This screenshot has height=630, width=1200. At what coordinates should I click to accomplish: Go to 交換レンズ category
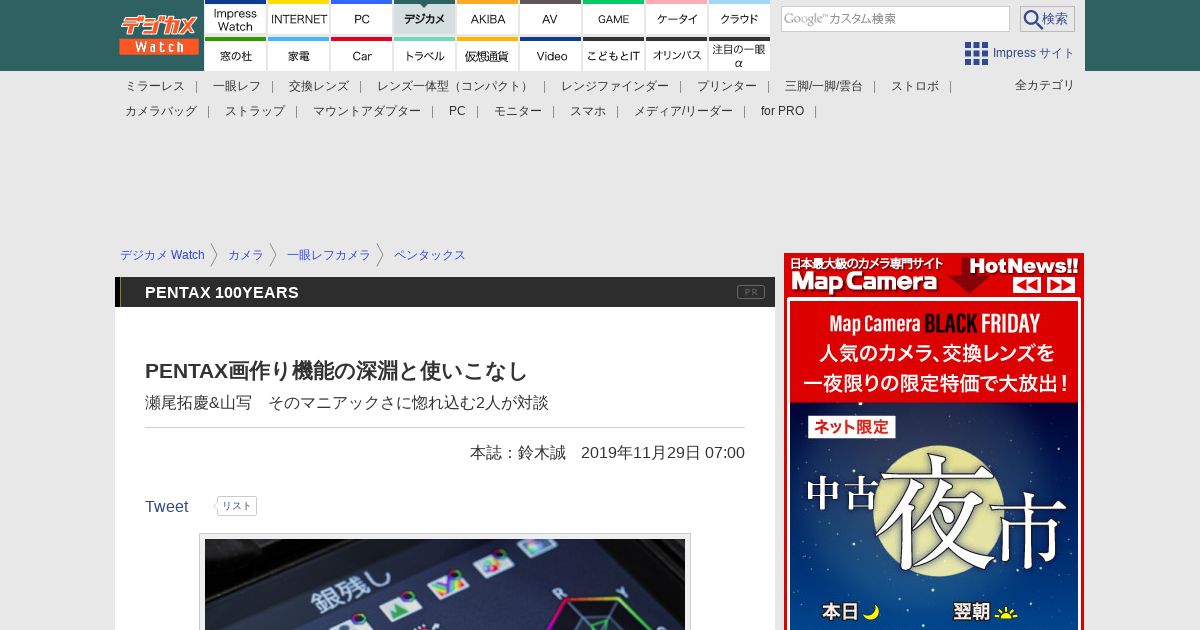pyautogui.click(x=319, y=86)
